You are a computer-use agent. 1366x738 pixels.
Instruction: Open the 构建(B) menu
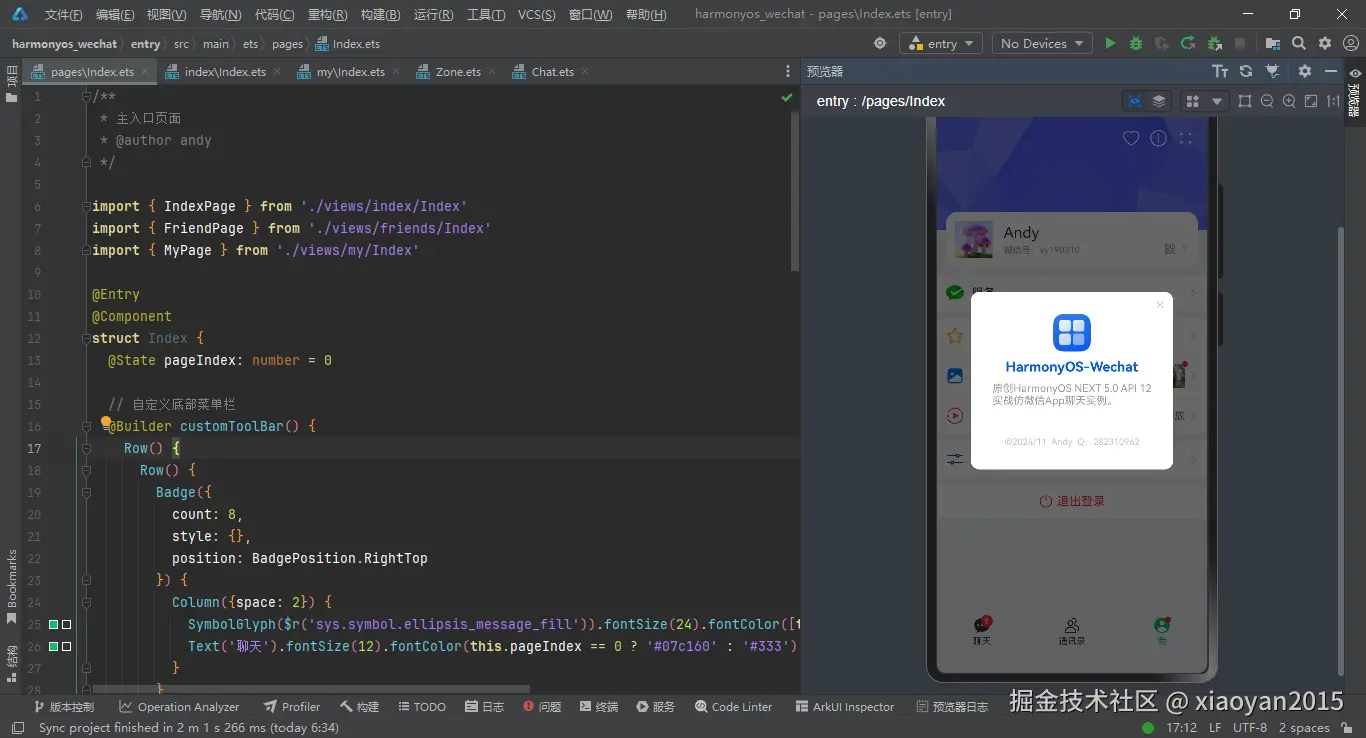(380, 15)
